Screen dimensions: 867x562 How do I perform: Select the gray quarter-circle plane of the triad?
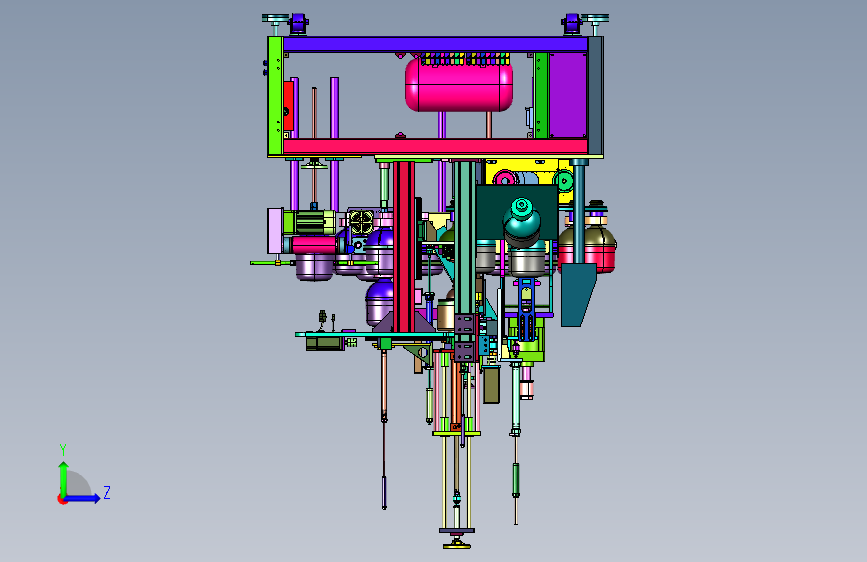[79, 483]
